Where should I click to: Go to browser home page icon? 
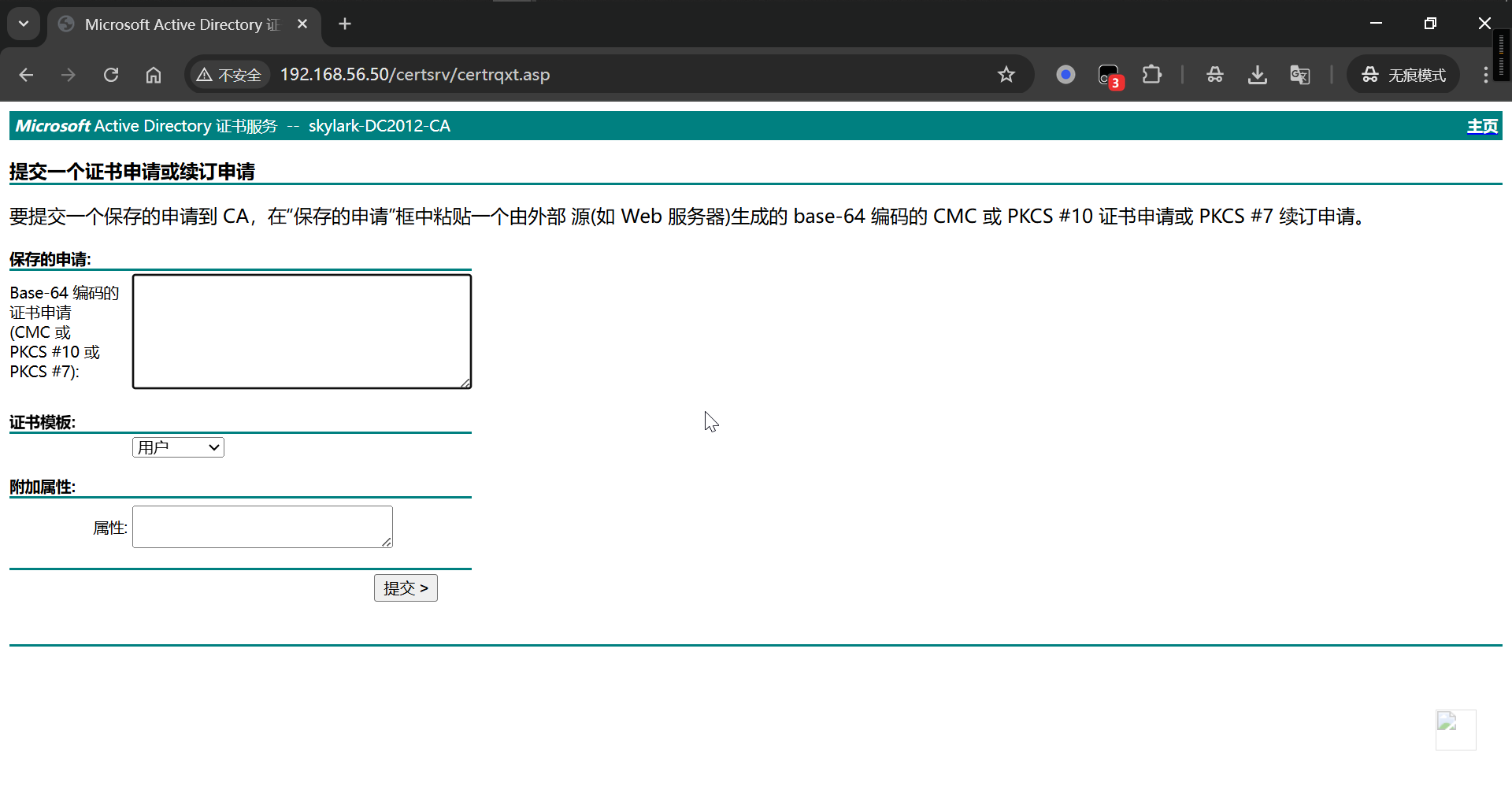pyautogui.click(x=154, y=75)
